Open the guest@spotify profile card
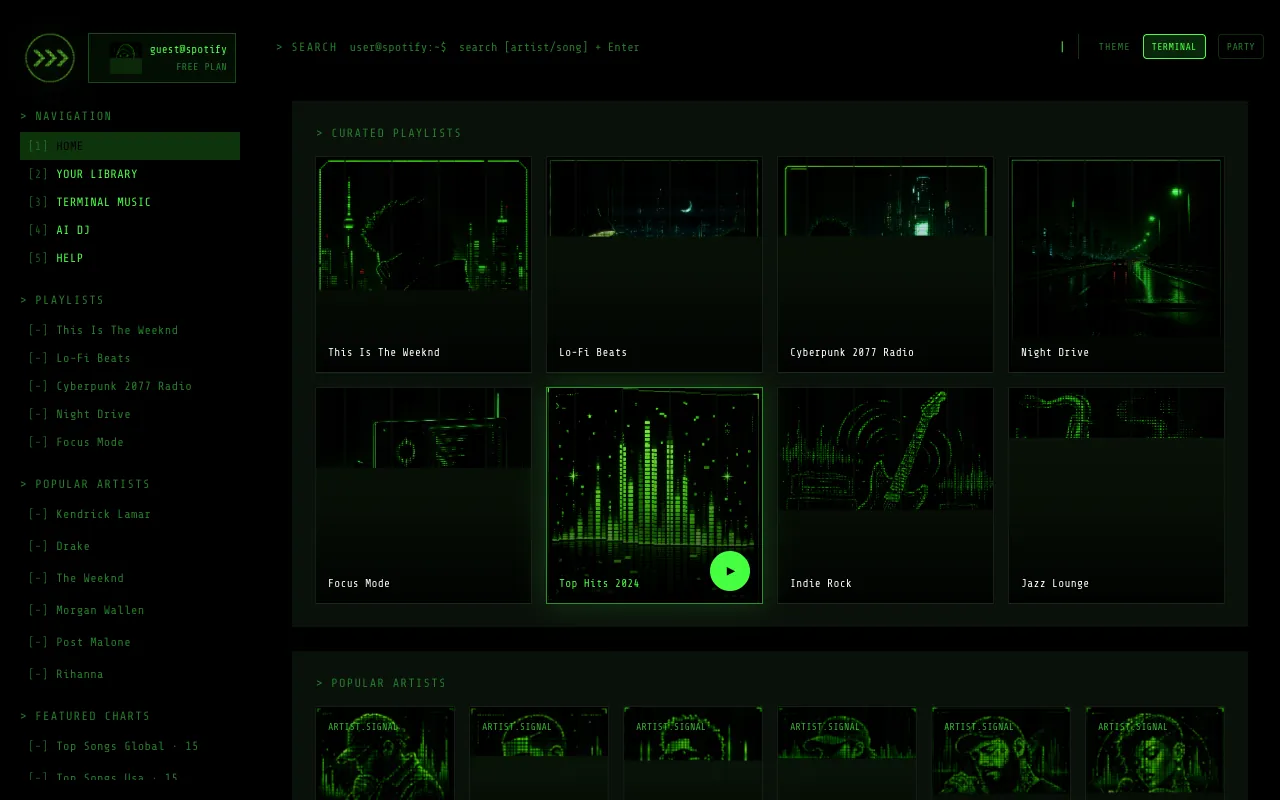This screenshot has width=1280, height=800. (x=162, y=58)
